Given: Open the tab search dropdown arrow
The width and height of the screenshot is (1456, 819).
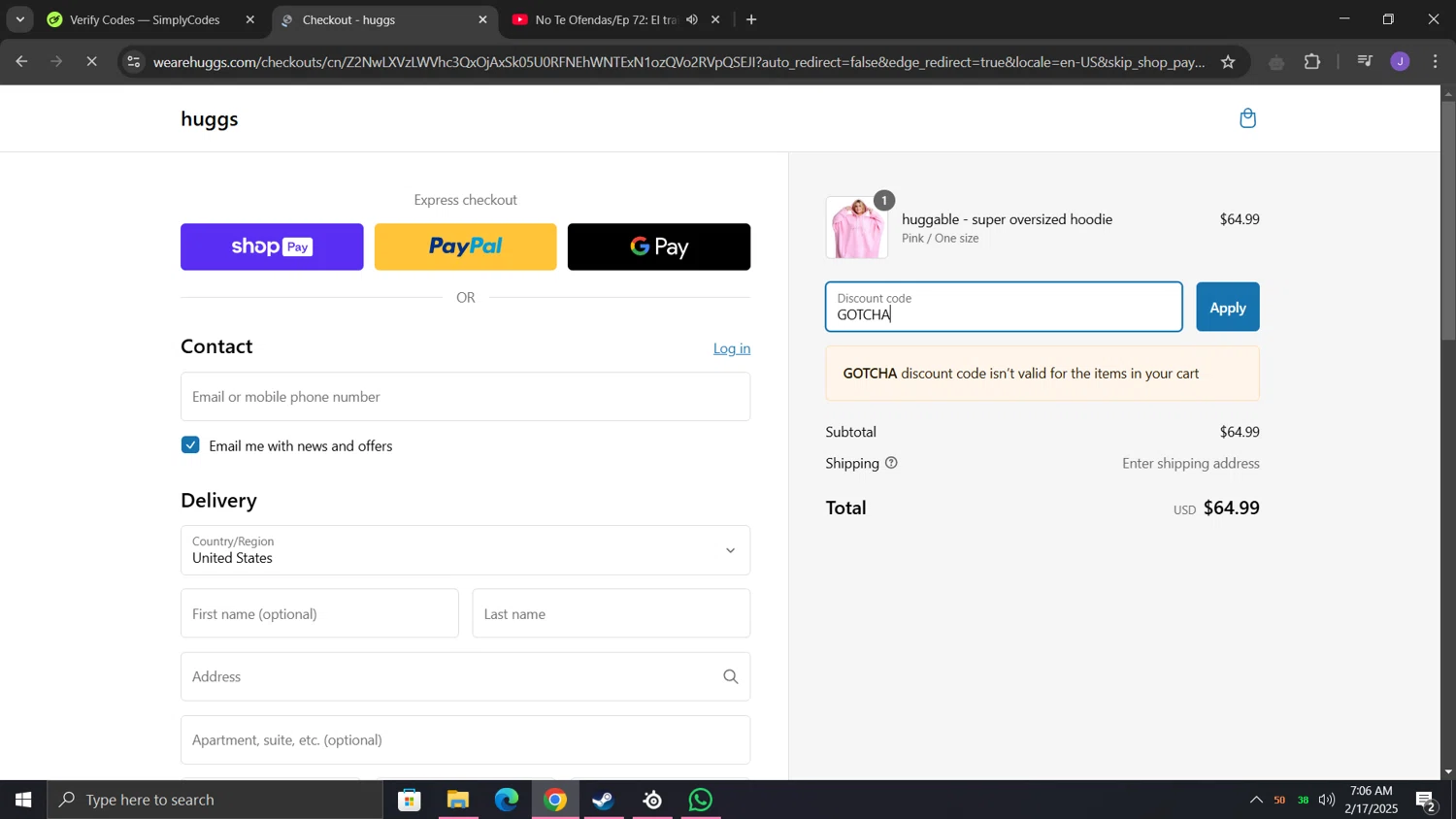Looking at the screenshot, I should pyautogui.click(x=19, y=19).
